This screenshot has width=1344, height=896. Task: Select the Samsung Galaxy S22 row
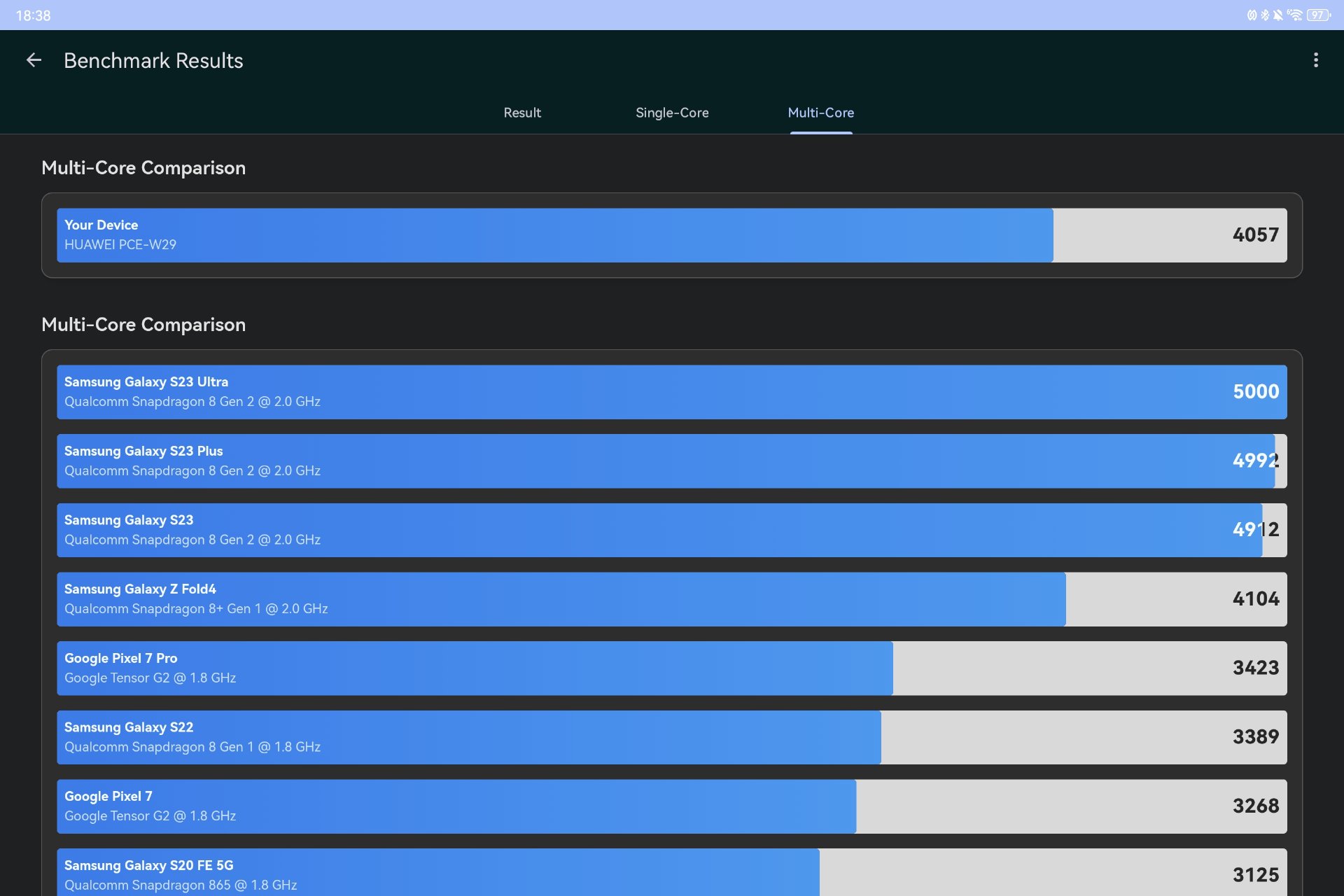pyautogui.click(x=672, y=737)
